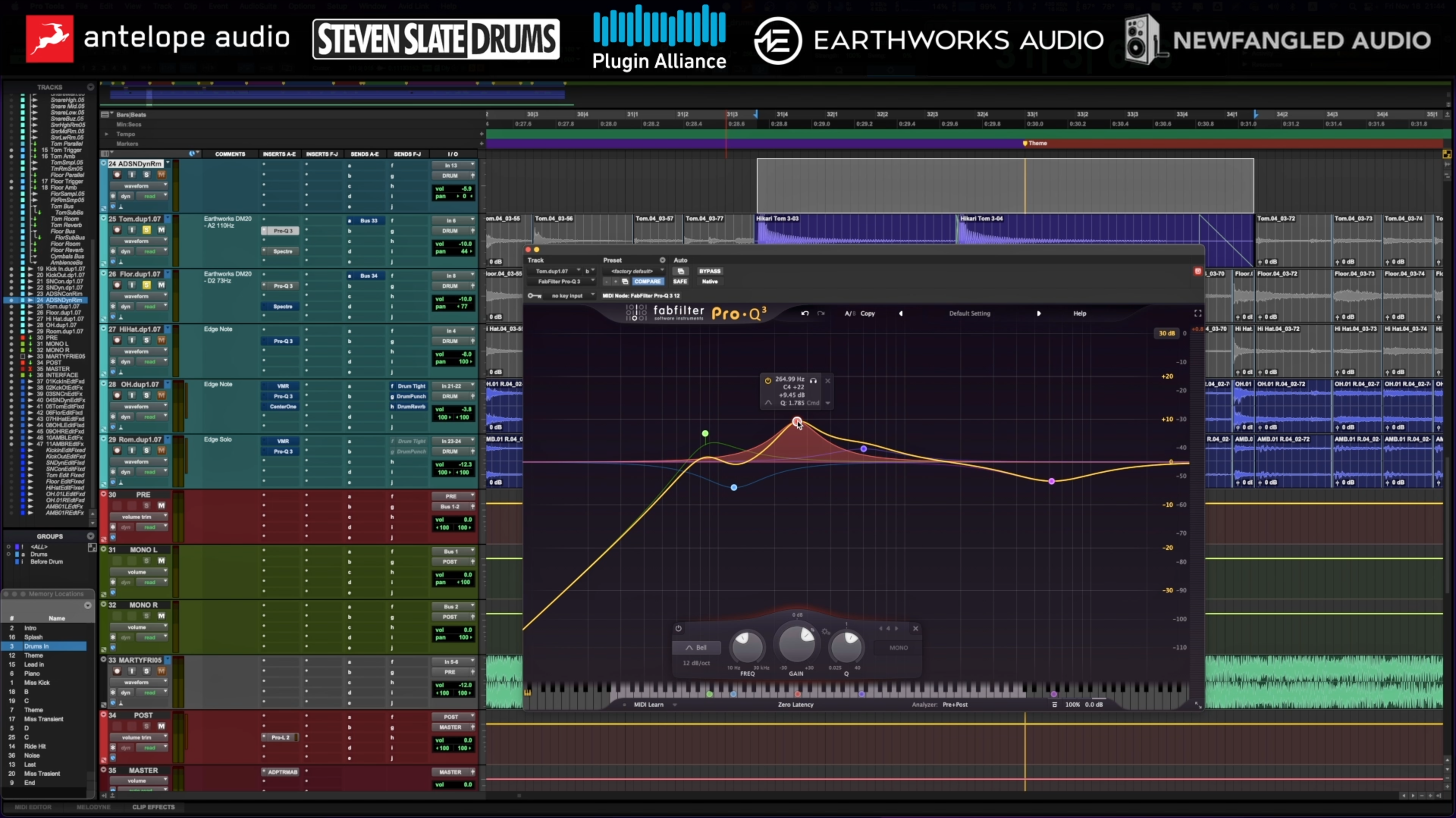This screenshot has height=818, width=1456.
Task: Unsolo the Tom.dup1.07 track
Action: click(x=146, y=230)
